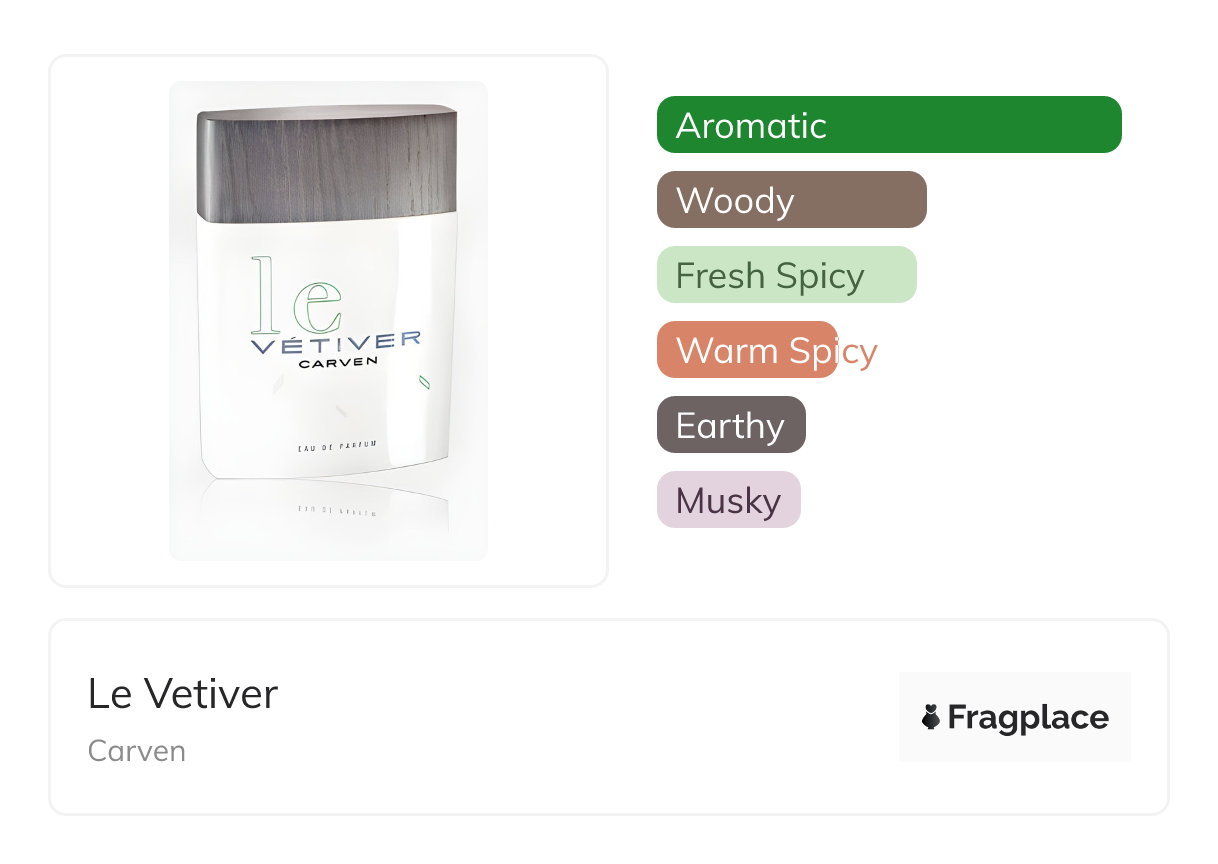Click the Fragplace logo
Viewport: 1218px width, 864px height.
pos(1015,717)
